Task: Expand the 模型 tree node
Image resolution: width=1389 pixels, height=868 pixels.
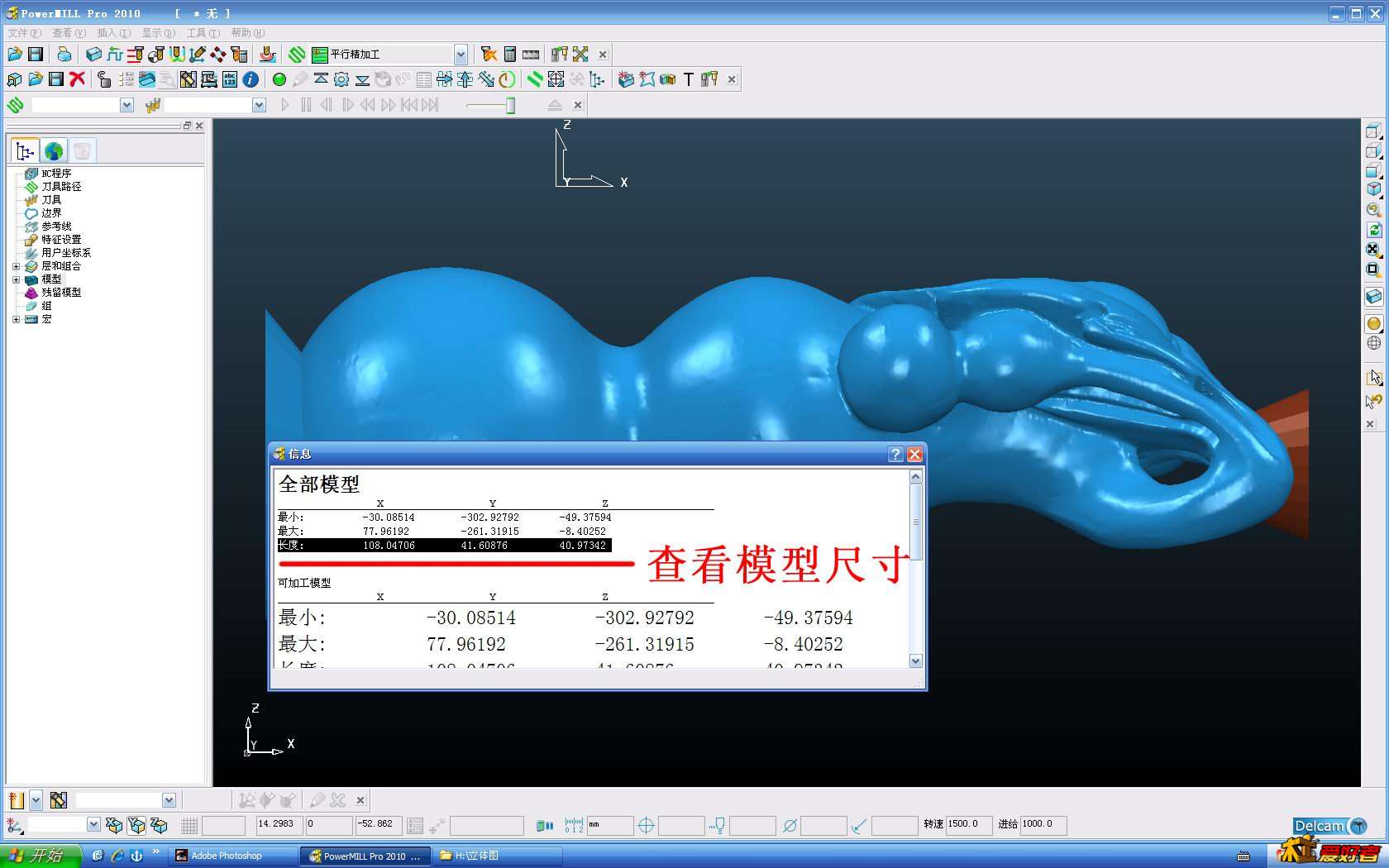Action: tap(16, 279)
